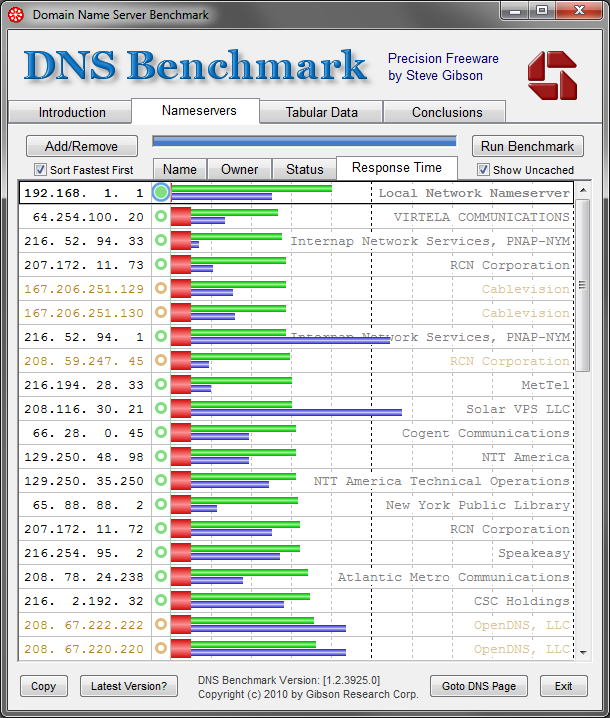Start the Run Benchmark button
The height and width of the screenshot is (718, 610).
click(x=527, y=146)
